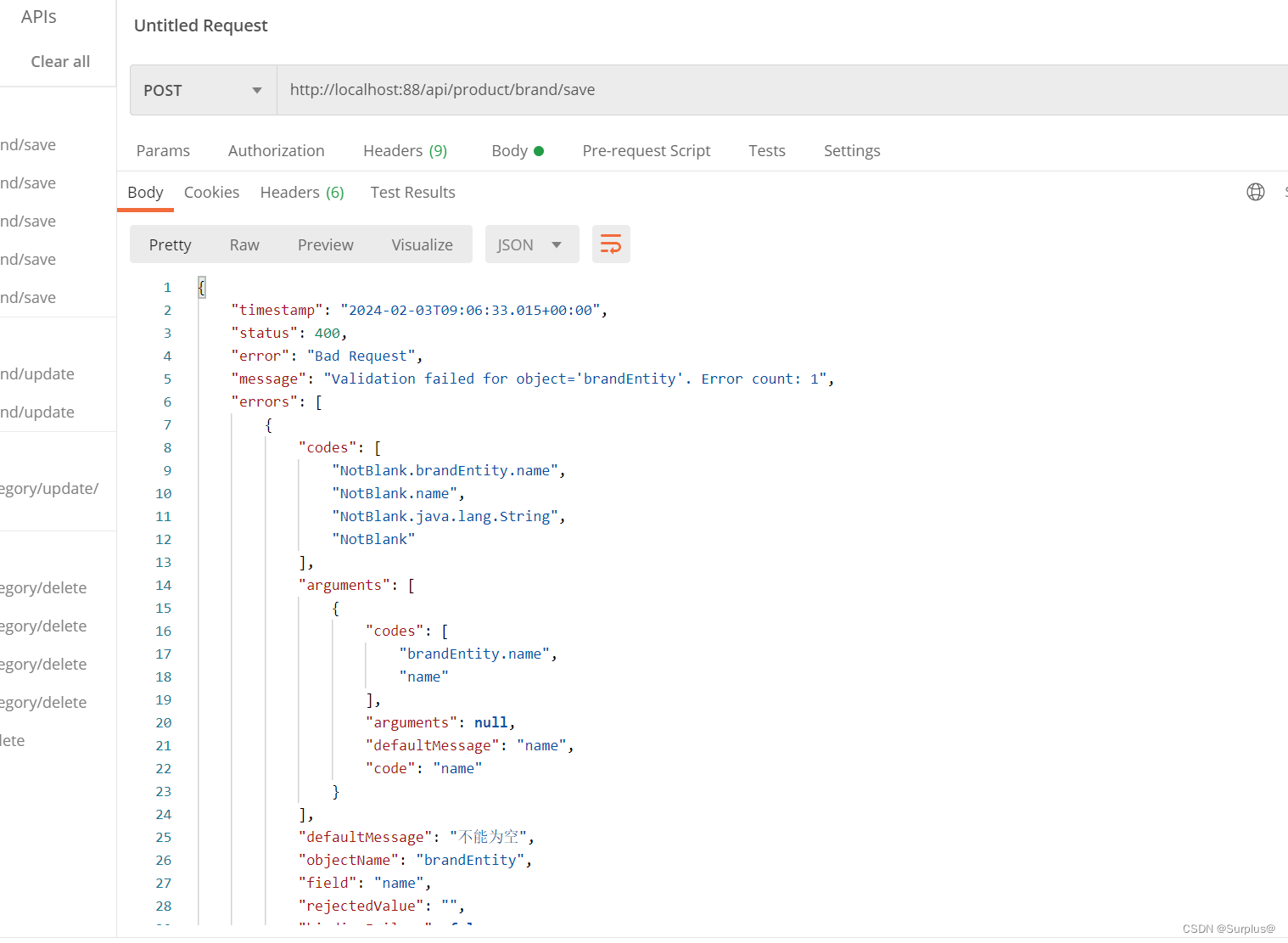The height and width of the screenshot is (943, 1288).
Task: Click "Bad Request" error value
Action: pos(361,356)
